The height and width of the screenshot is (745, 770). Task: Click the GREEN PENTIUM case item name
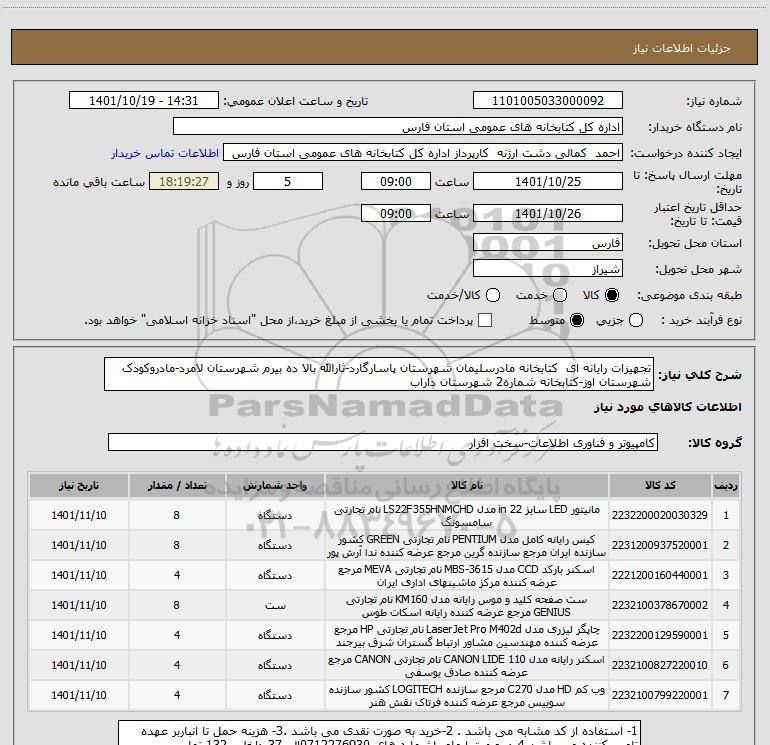point(467,545)
